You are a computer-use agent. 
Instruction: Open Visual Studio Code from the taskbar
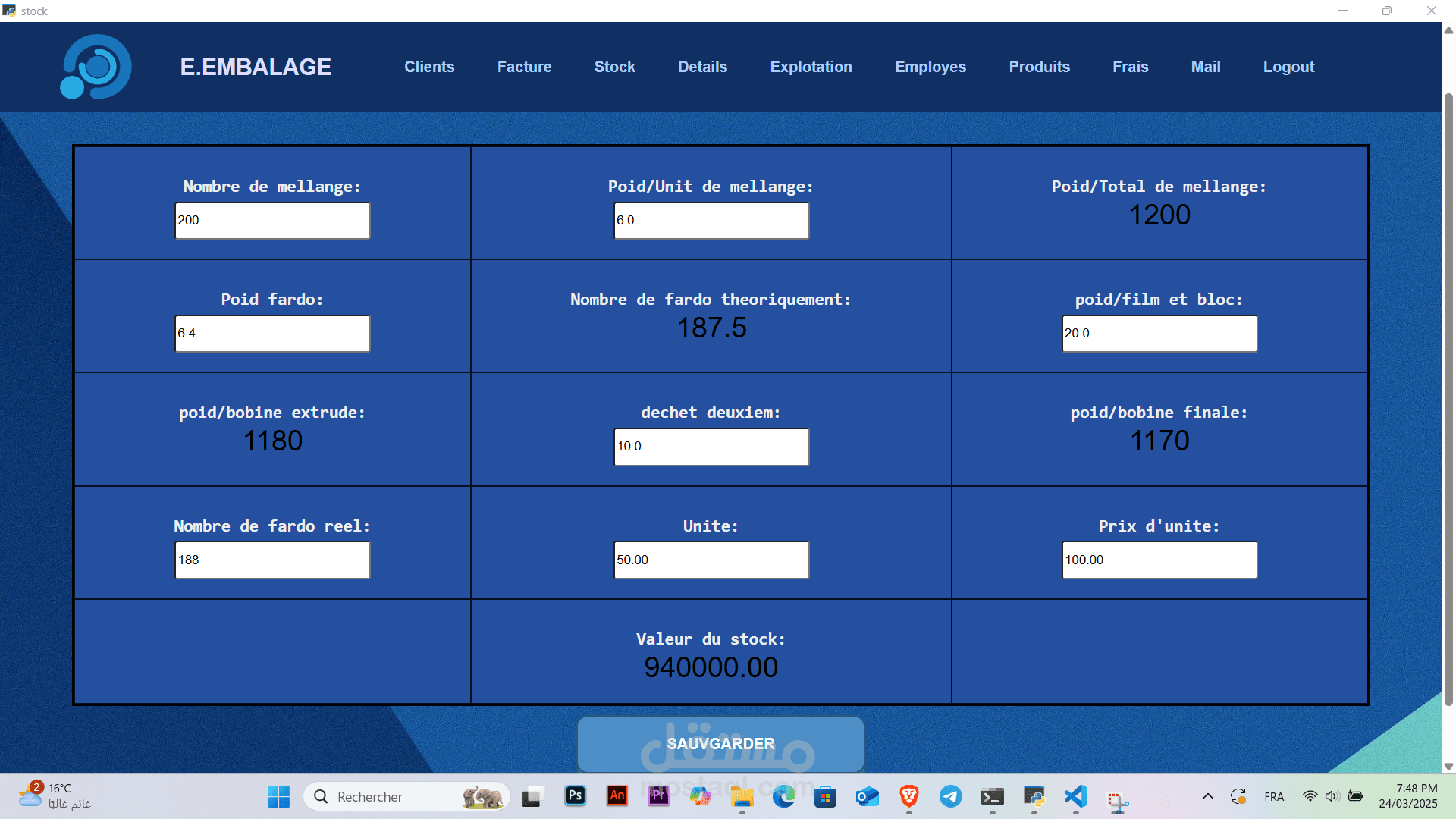point(1075,796)
